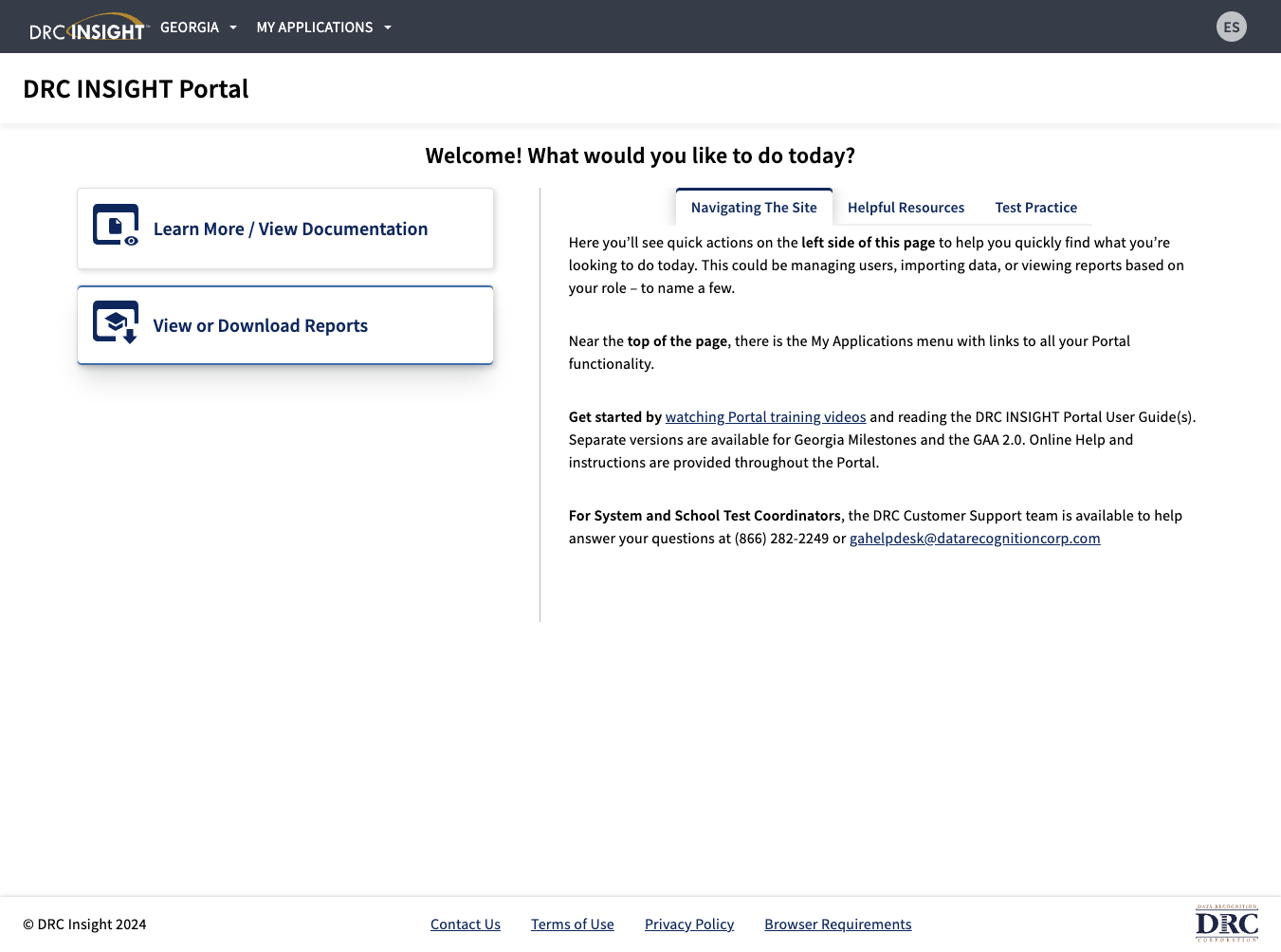Image resolution: width=1281 pixels, height=952 pixels.
Task: Click the Welcome heading text
Action: pos(640,156)
